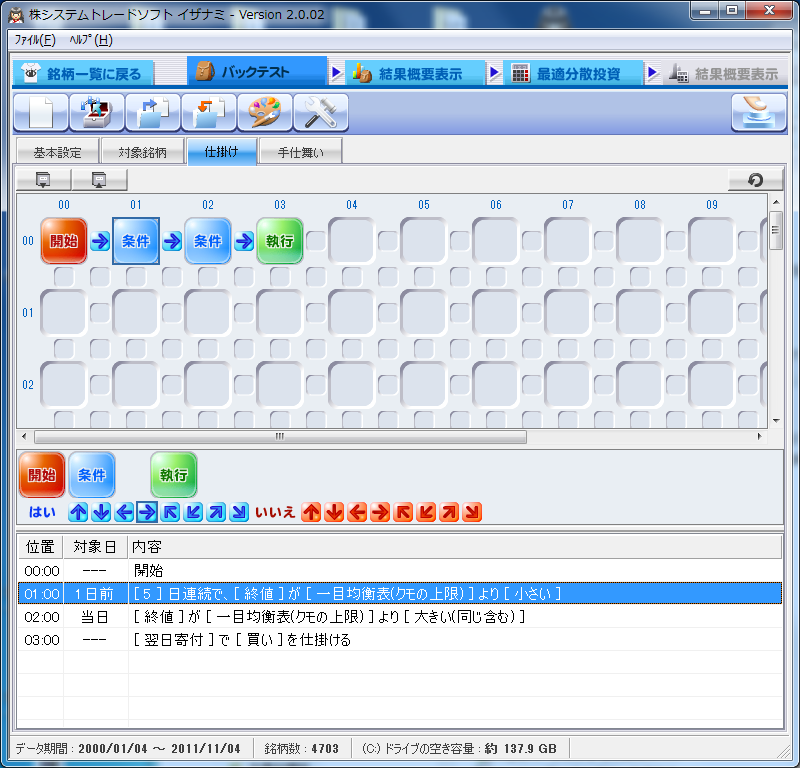Switch to the 仕掛け tab
The width and height of the screenshot is (800, 768).
(221, 152)
